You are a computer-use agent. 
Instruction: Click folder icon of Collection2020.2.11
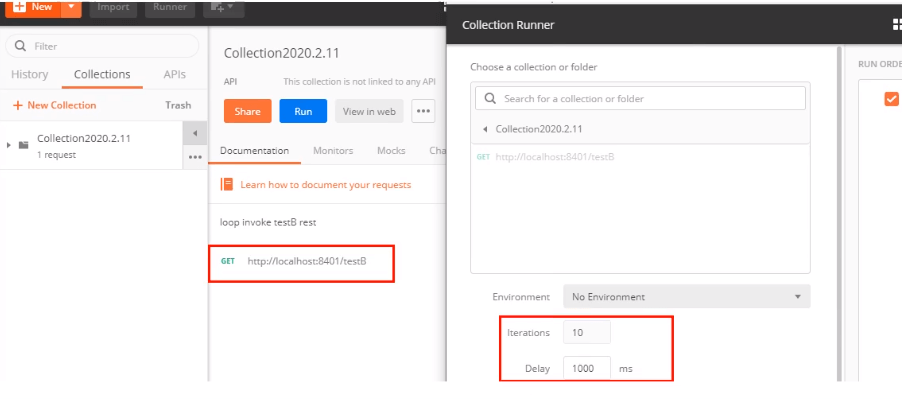(x=24, y=145)
